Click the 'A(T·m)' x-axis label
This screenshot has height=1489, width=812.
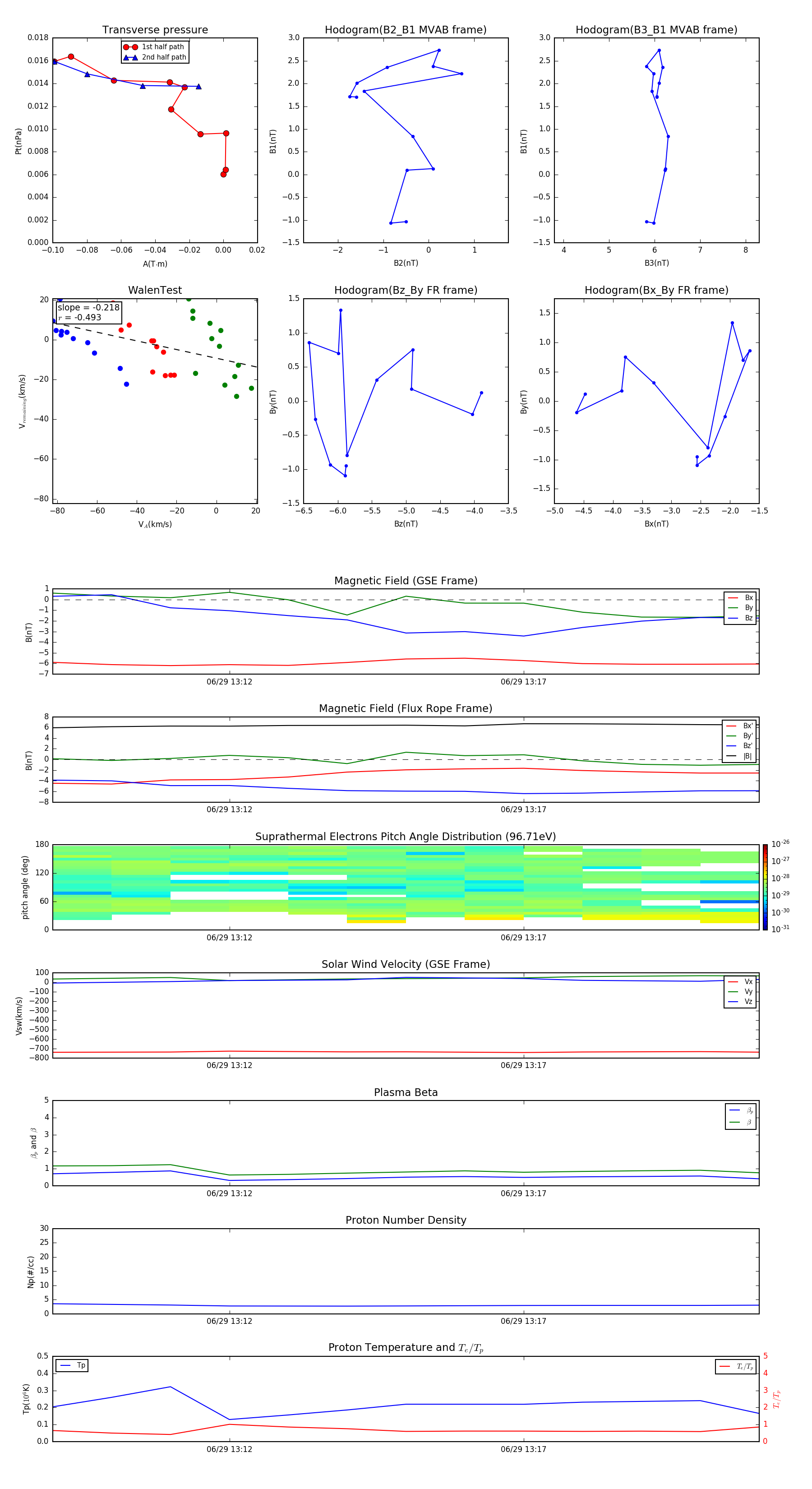point(155,264)
